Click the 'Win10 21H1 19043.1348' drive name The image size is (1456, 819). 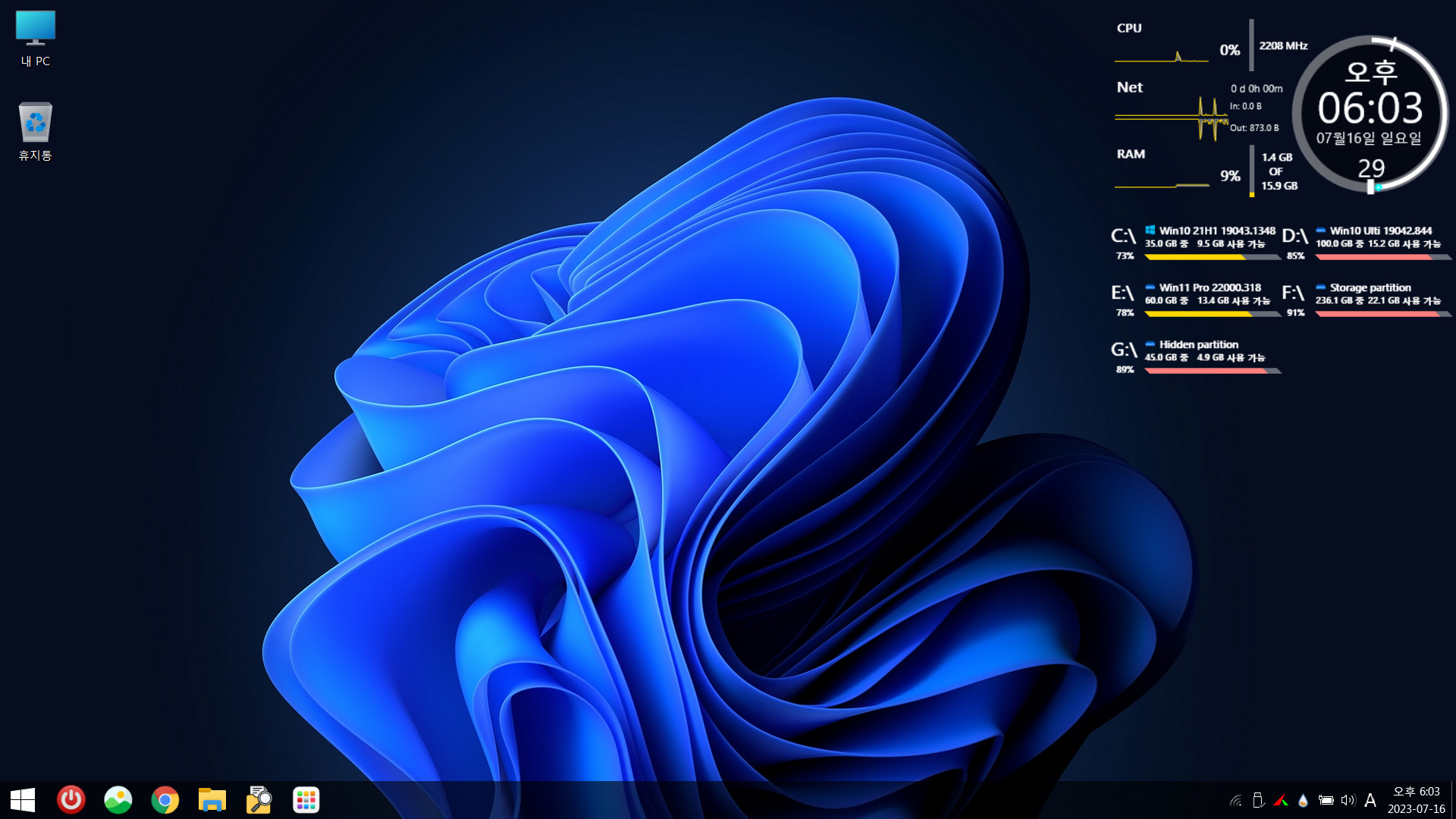click(x=1217, y=231)
